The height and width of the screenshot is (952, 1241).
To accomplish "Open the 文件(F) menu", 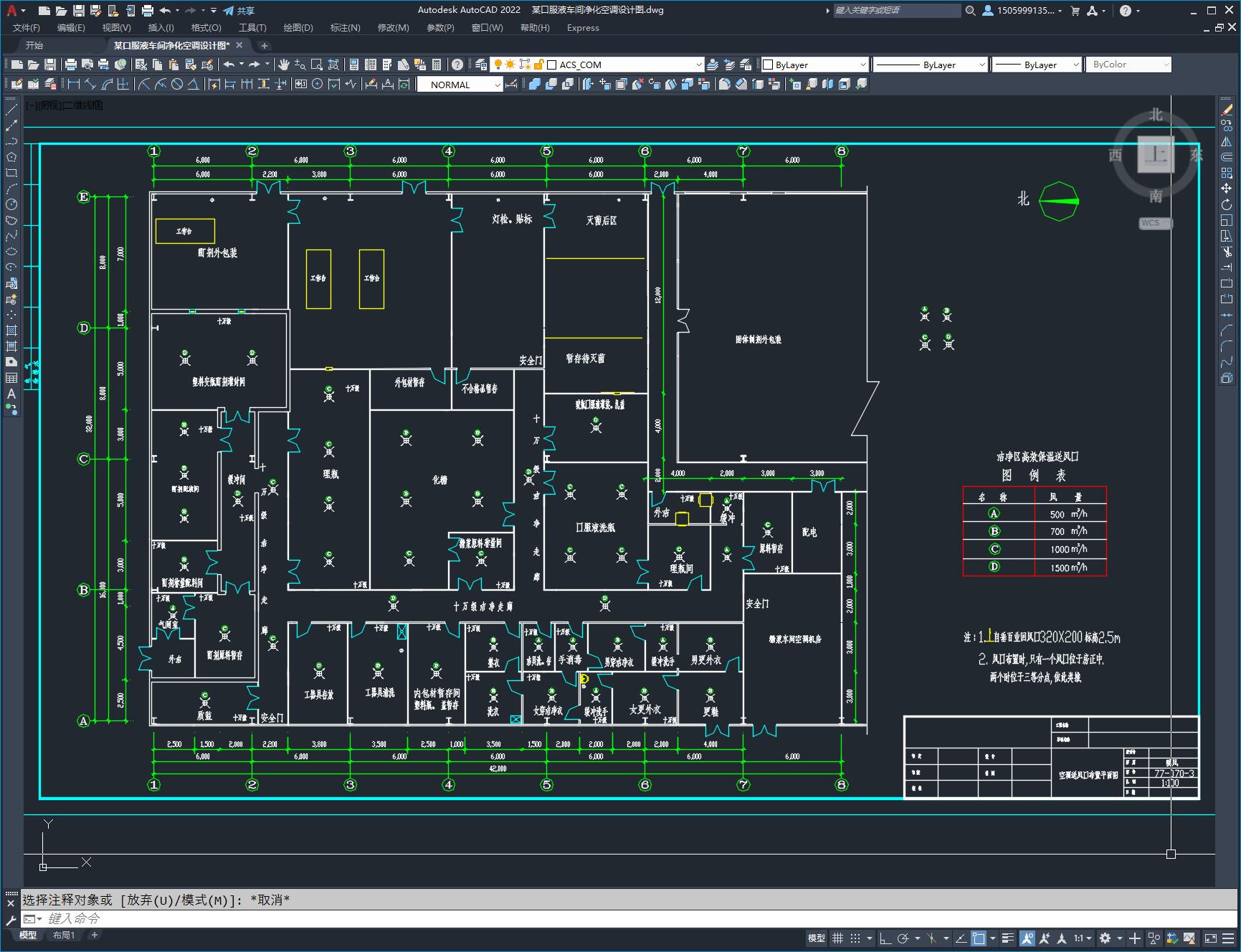I will [27, 27].
